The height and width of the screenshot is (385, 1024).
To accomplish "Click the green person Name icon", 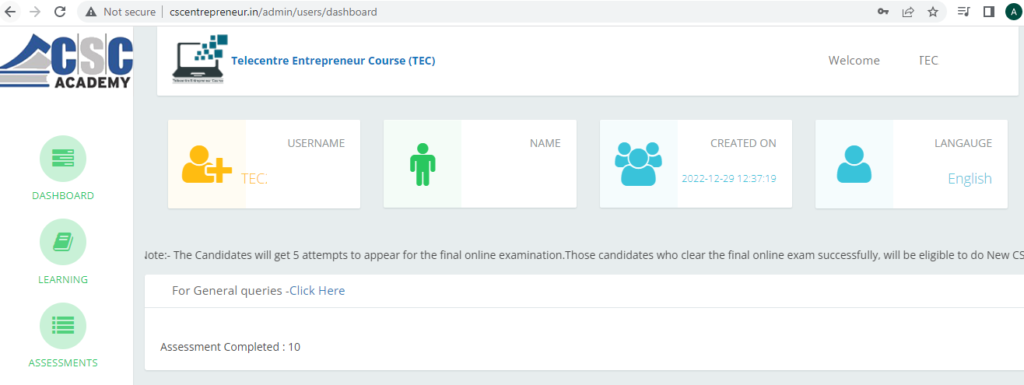I will 423,164.
